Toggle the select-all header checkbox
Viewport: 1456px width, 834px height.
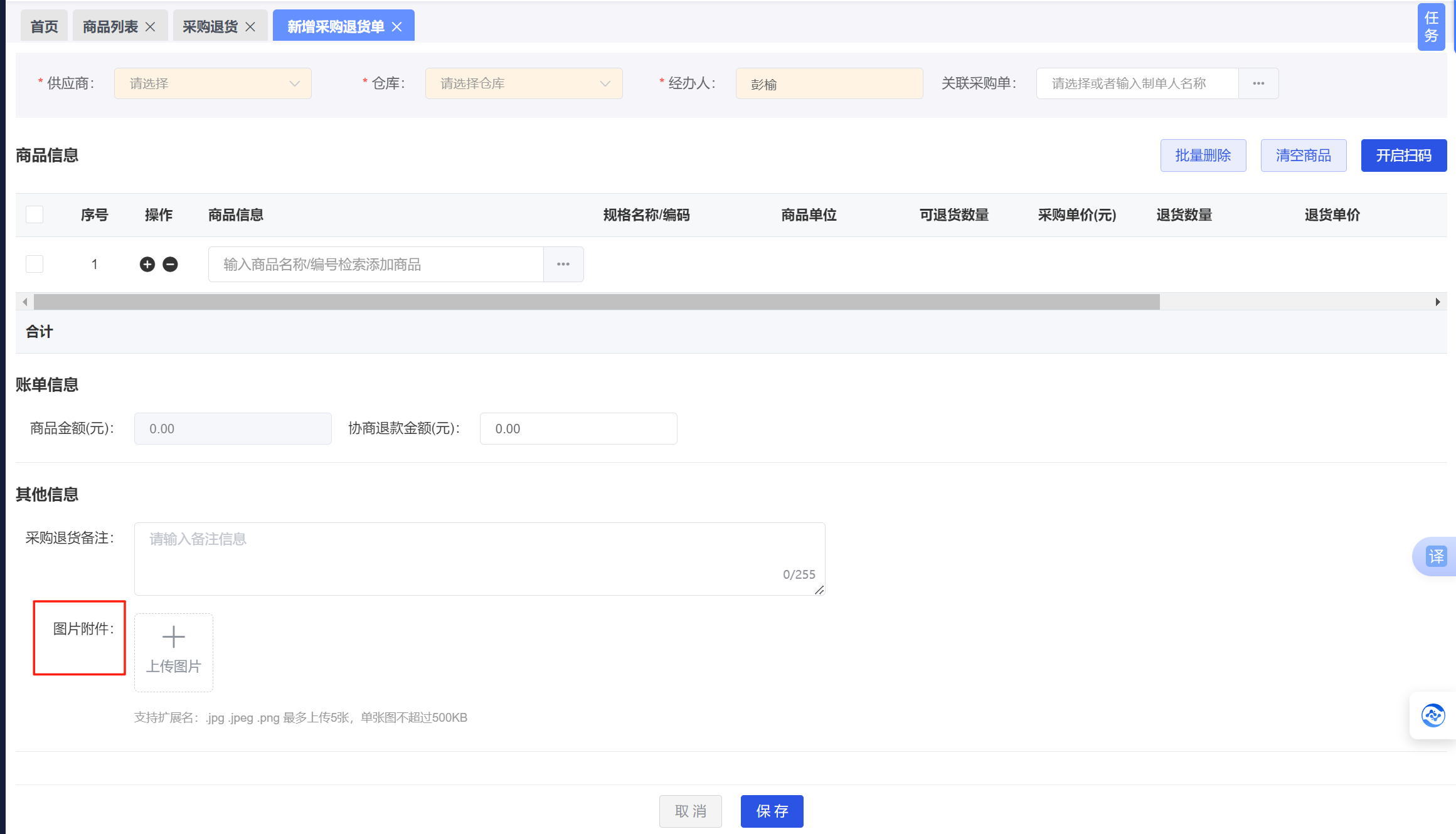pos(35,214)
